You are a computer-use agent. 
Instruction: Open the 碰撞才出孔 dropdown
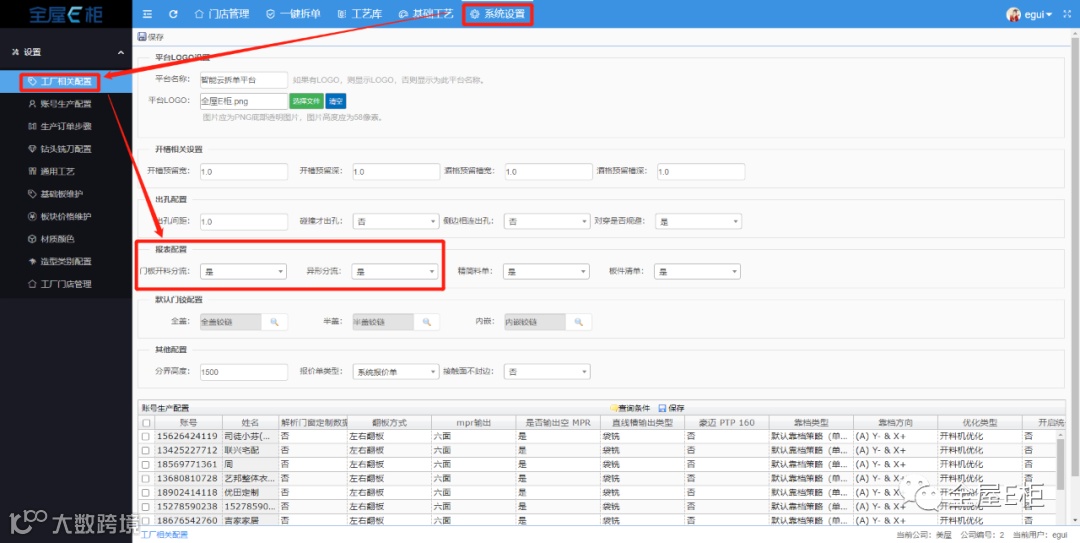click(395, 221)
